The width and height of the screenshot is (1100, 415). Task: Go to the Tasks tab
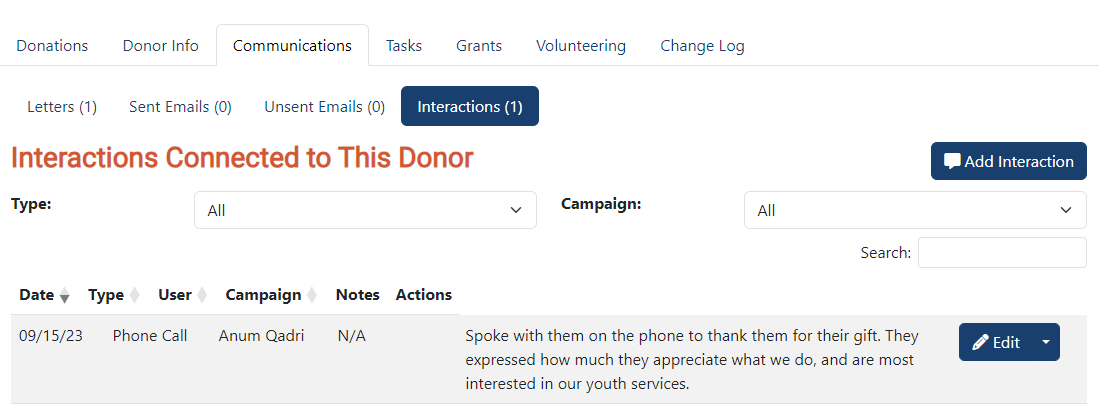pyautogui.click(x=404, y=46)
